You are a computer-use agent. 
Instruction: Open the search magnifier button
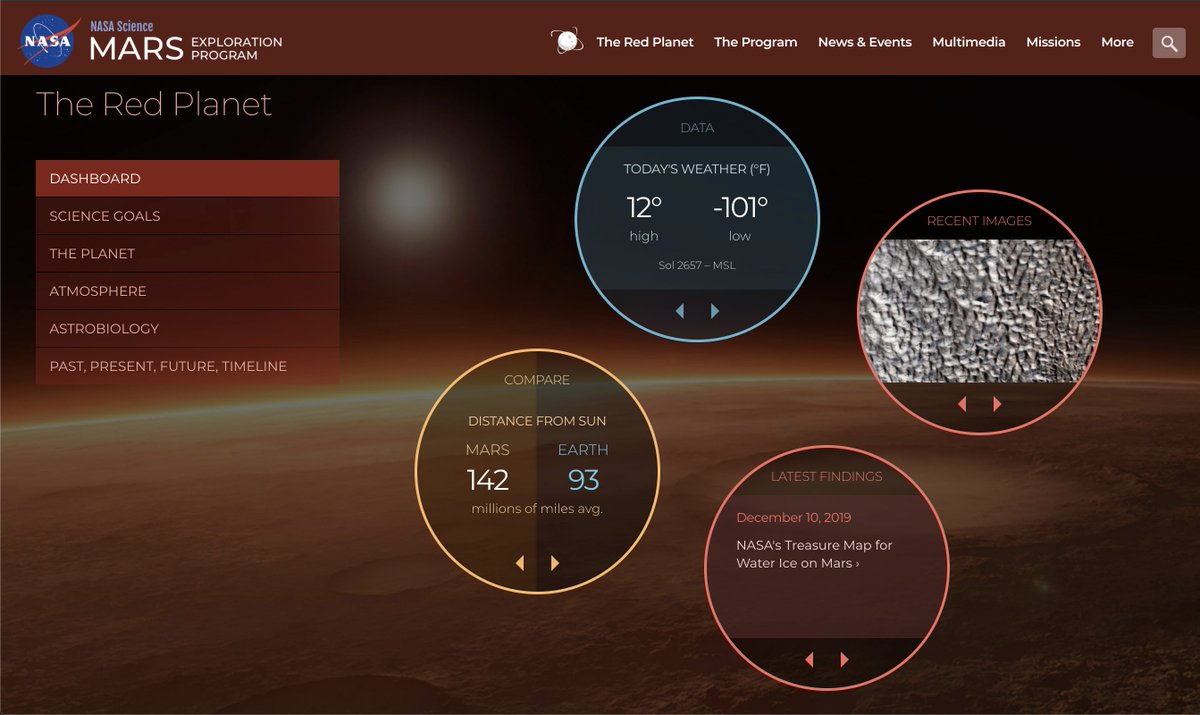(x=1169, y=43)
